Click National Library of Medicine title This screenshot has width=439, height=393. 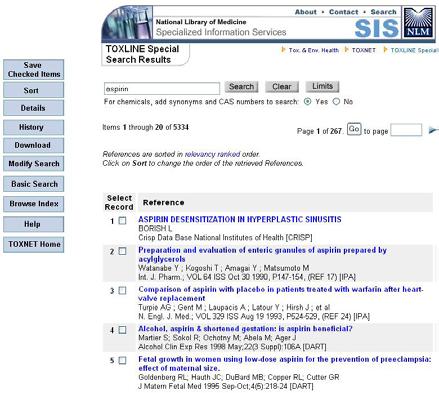201,22
